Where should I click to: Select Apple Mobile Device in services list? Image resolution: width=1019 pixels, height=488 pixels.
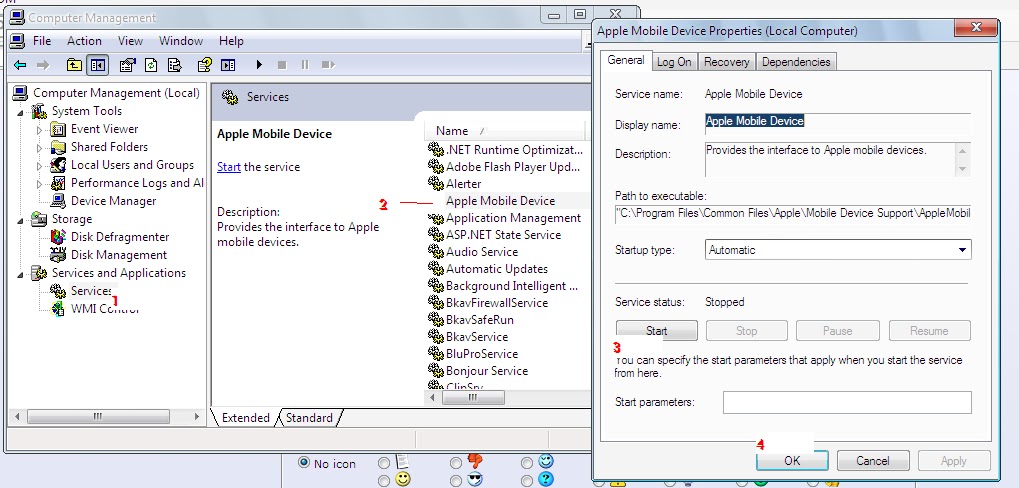pyautogui.click(x=500, y=201)
